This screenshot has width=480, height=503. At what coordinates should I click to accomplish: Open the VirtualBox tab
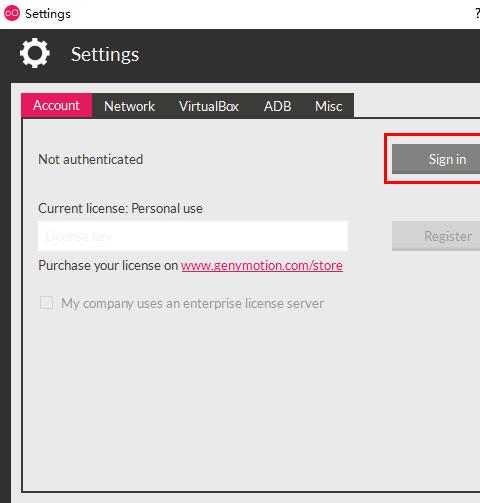pyautogui.click(x=209, y=106)
